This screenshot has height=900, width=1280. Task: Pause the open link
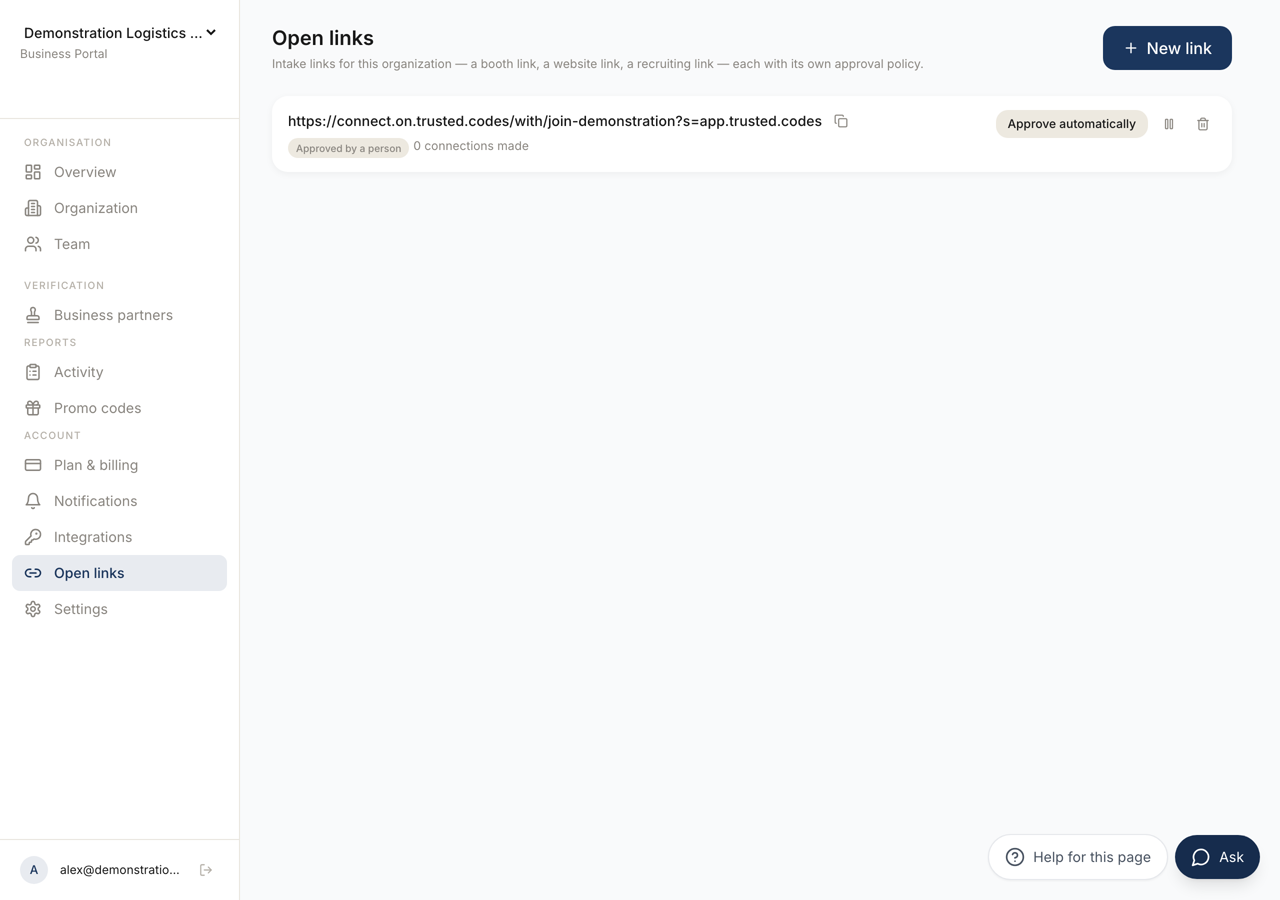coord(1169,124)
